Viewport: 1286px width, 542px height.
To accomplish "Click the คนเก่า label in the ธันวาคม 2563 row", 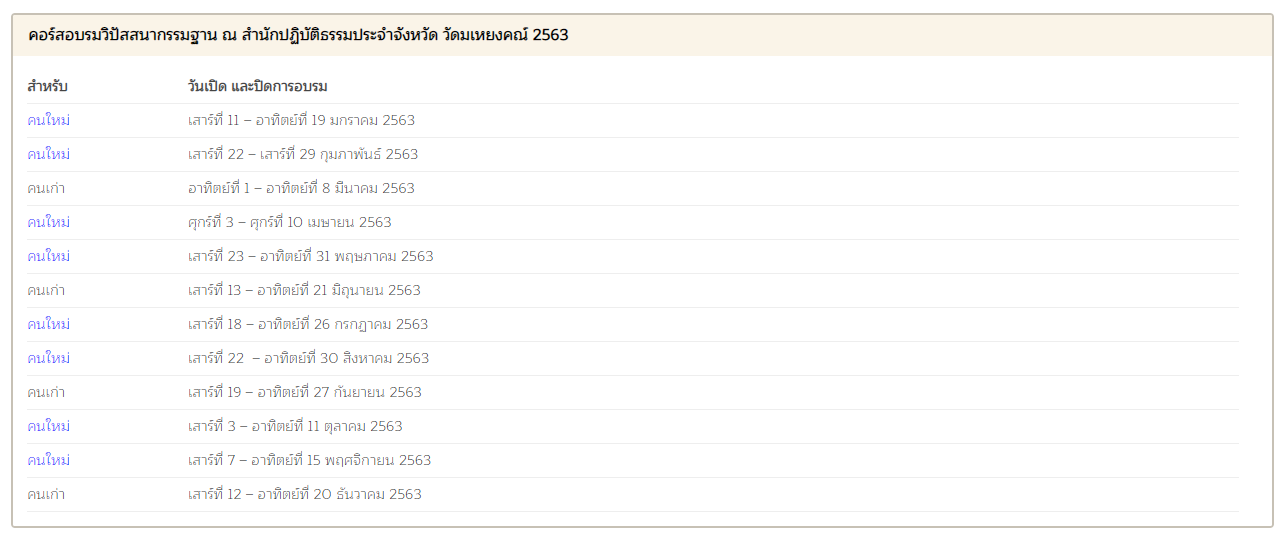I will coord(46,495).
